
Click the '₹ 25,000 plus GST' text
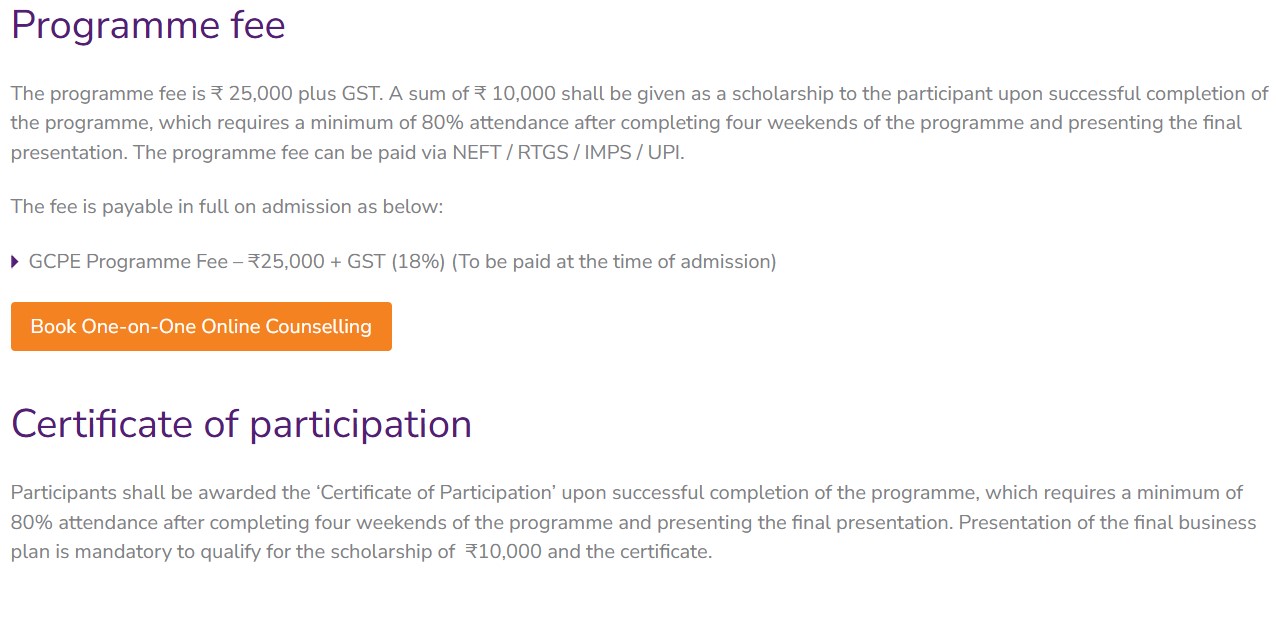pyautogui.click(x=296, y=94)
